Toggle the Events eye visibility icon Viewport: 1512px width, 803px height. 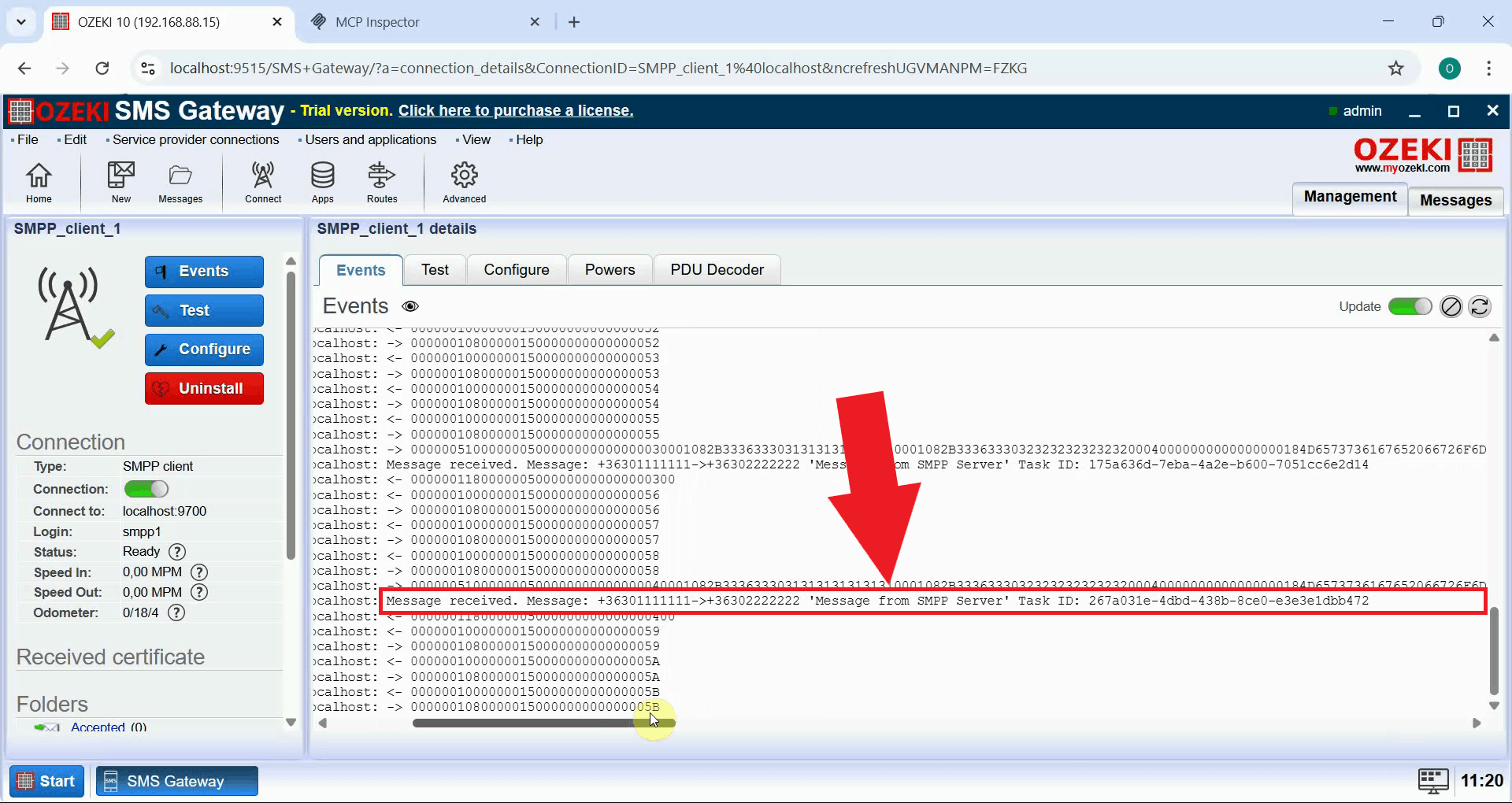tap(410, 306)
